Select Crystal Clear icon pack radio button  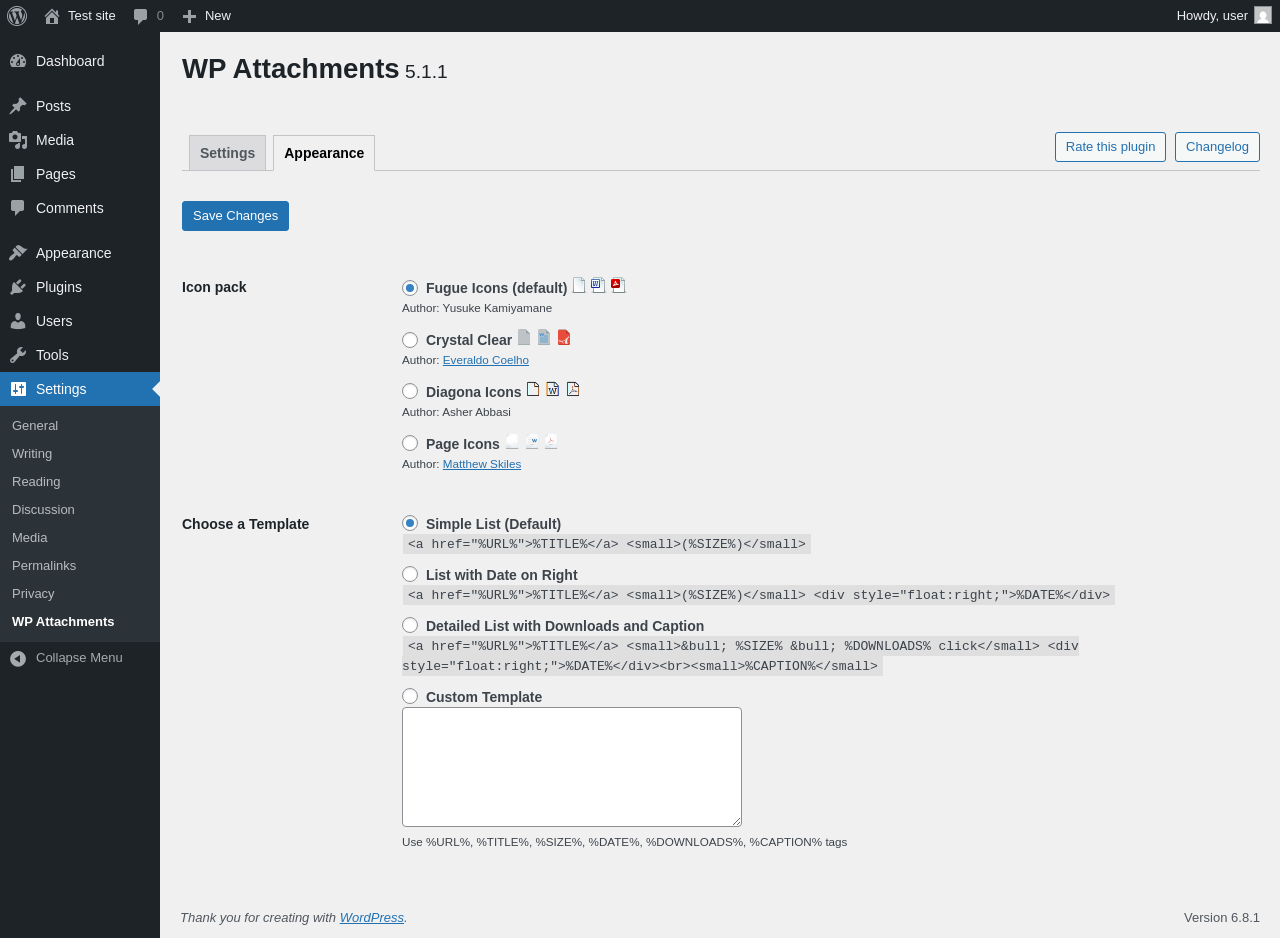coord(410,340)
